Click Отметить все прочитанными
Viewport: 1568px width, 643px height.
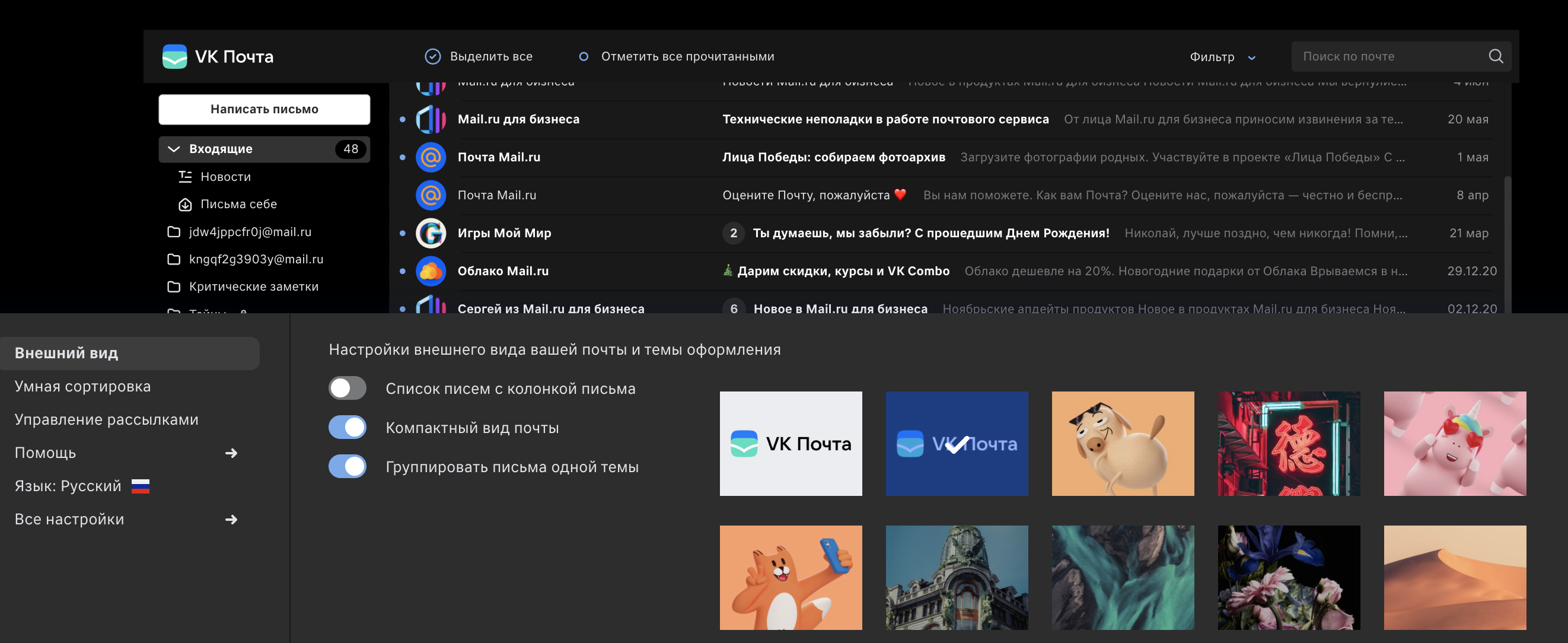676,56
